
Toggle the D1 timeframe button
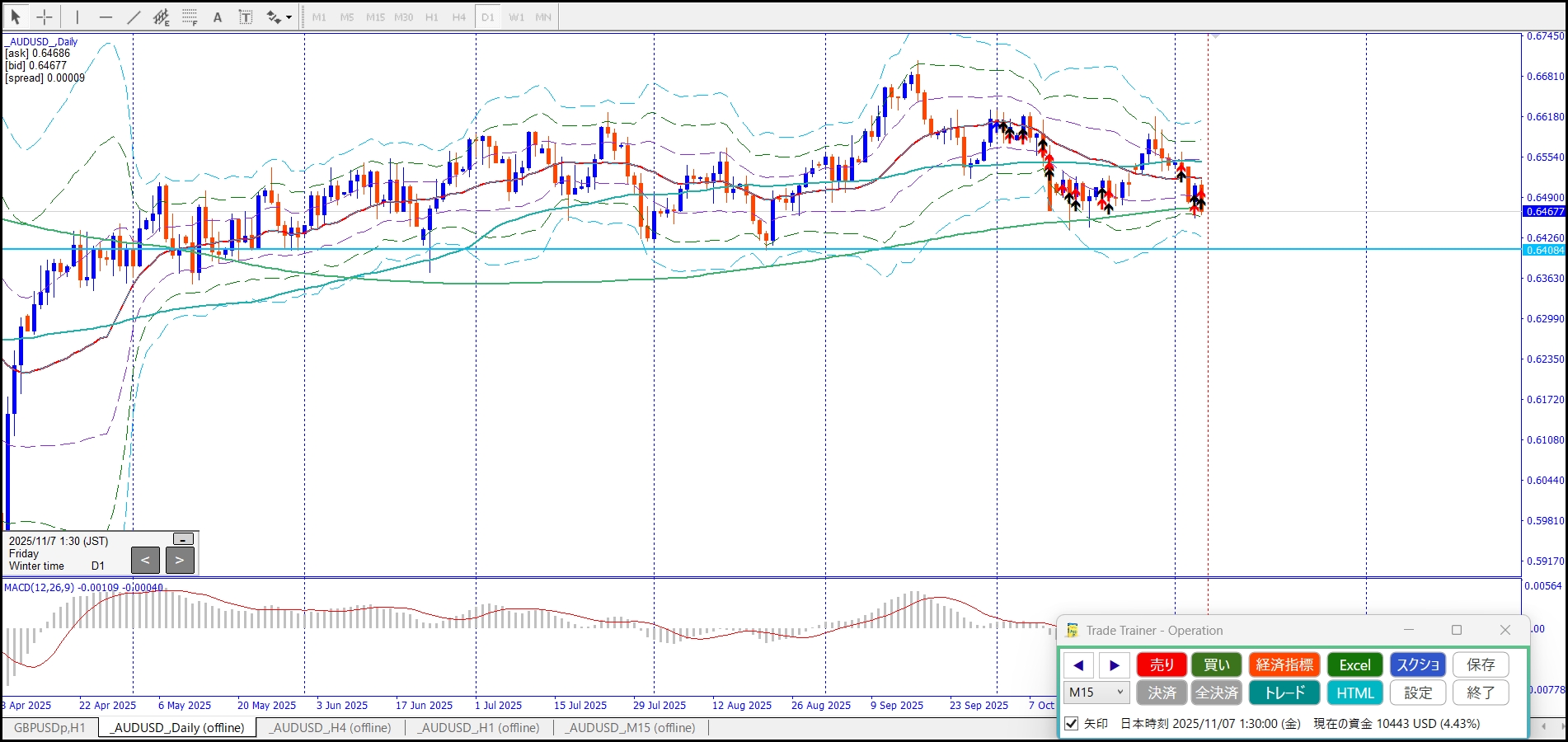[x=488, y=16]
